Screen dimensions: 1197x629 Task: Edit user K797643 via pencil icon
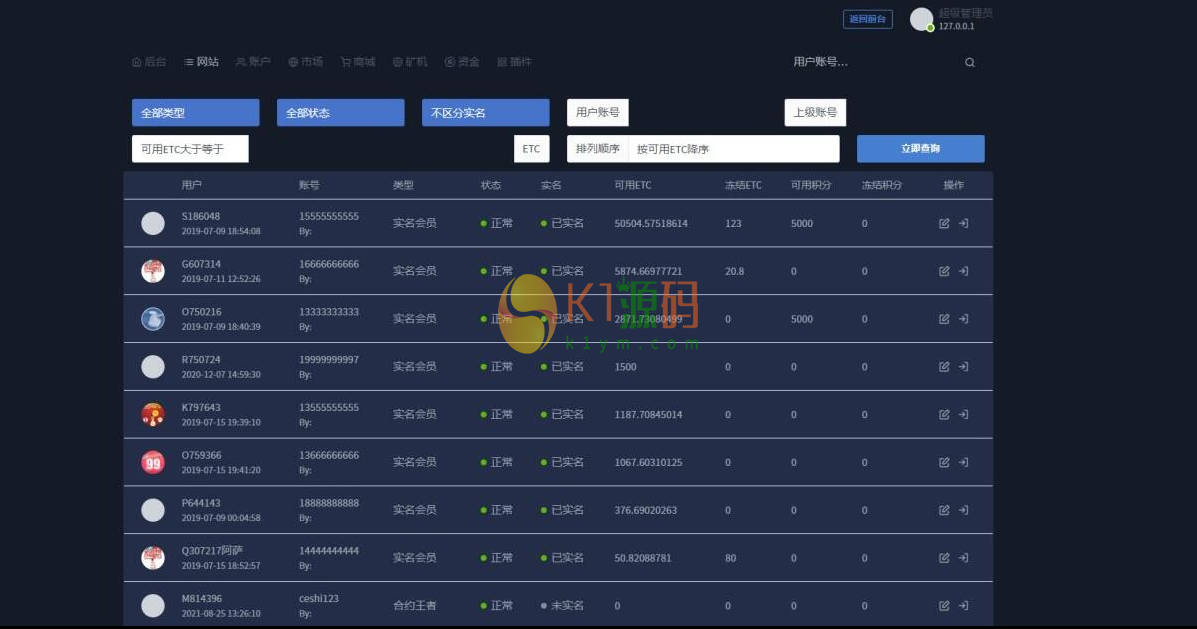(944, 414)
